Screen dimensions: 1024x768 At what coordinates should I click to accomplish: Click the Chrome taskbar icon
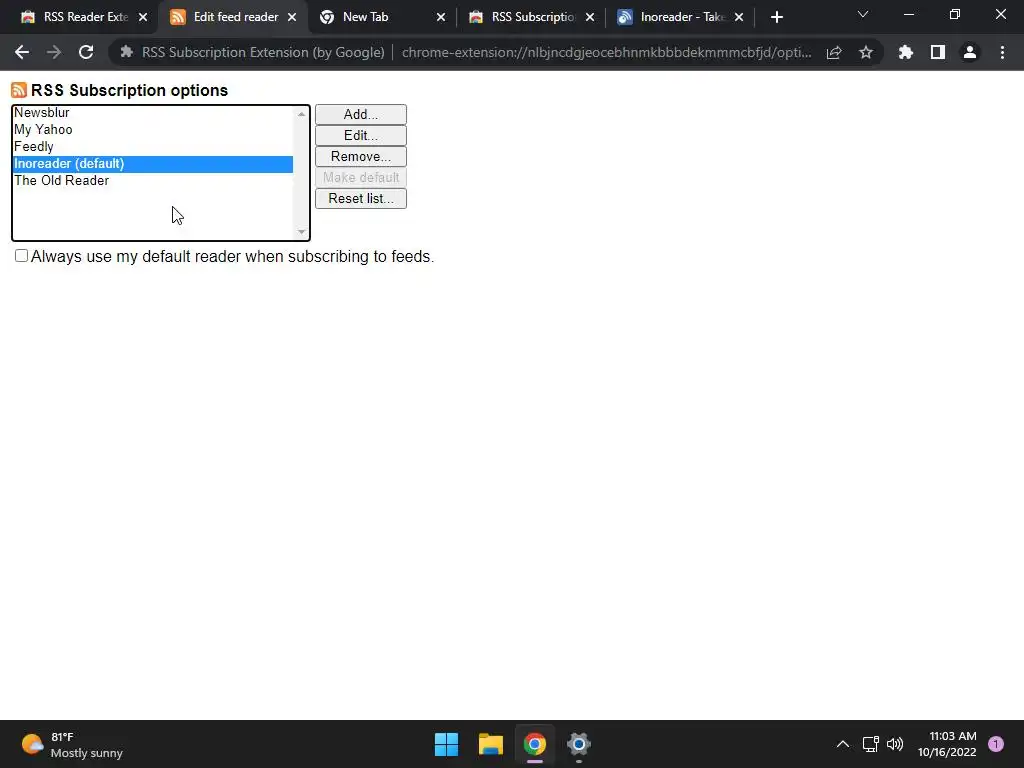[x=535, y=744]
